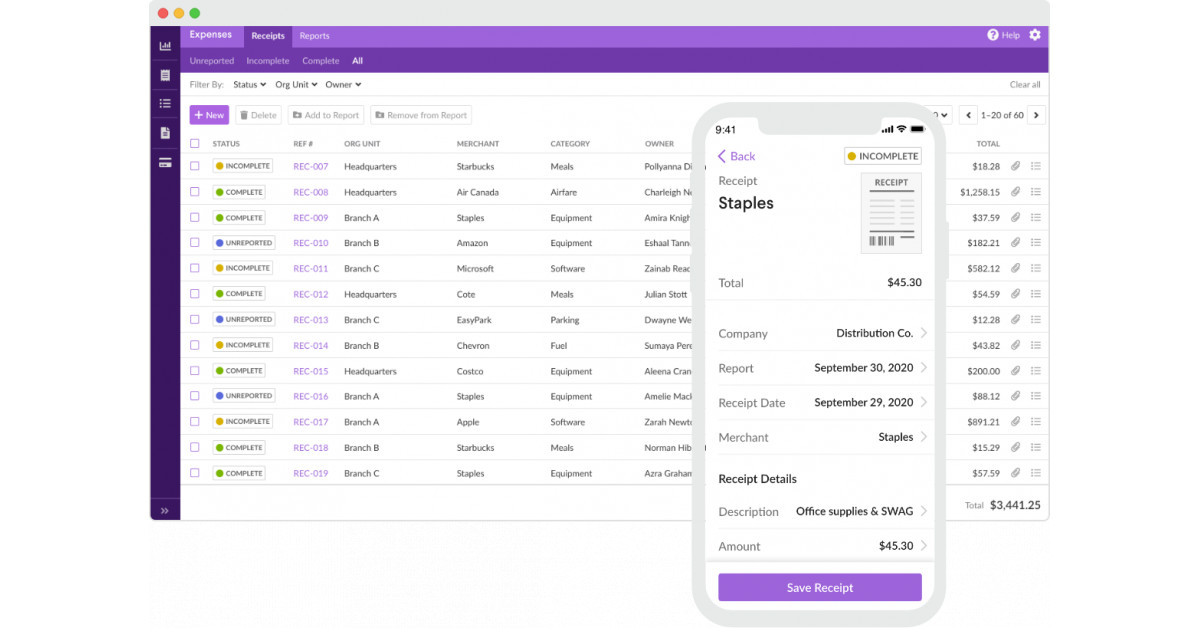This screenshot has height=628, width=1200.
Task: Open the Help link in top bar
Action: click(1004, 35)
